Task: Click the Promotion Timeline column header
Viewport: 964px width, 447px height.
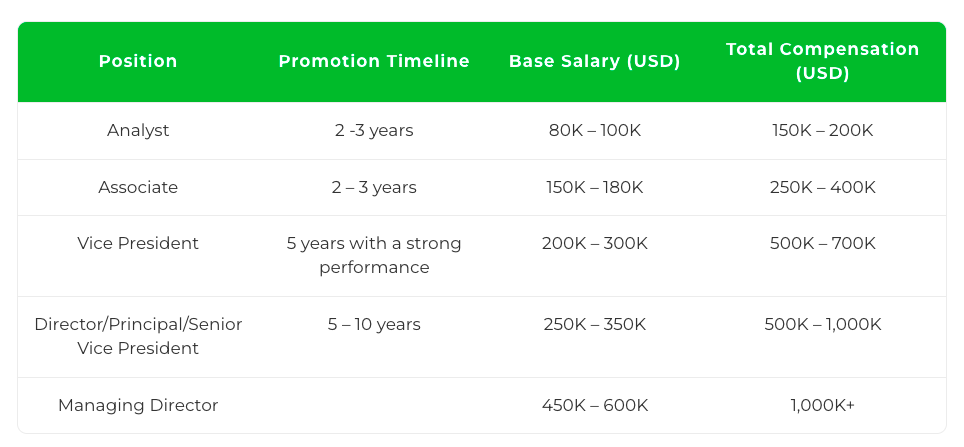Action: click(374, 61)
